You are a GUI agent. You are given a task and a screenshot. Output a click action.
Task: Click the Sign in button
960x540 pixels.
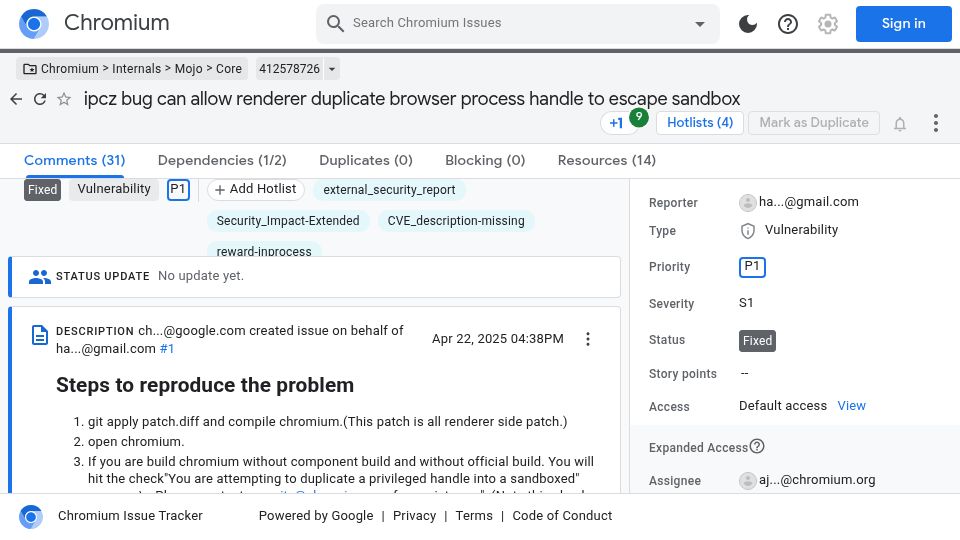(903, 24)
